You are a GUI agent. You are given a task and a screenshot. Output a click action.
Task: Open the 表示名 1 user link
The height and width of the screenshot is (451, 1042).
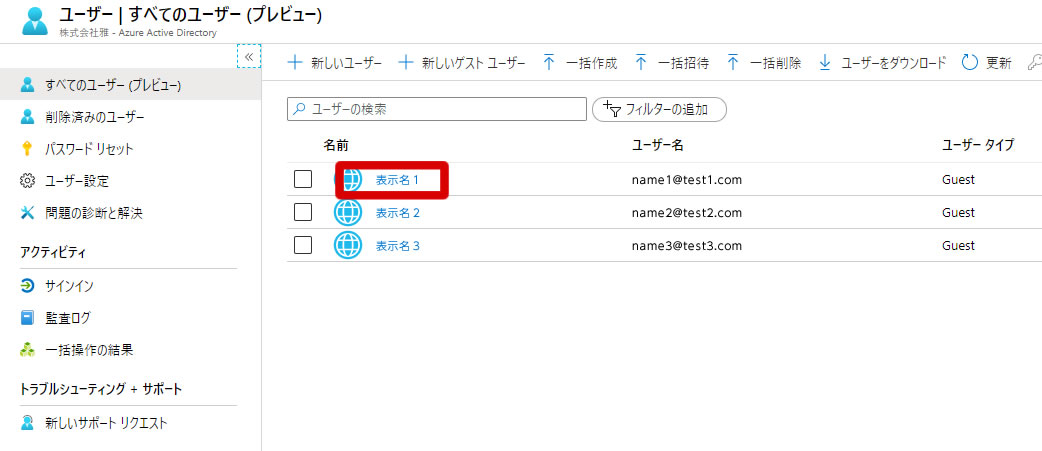[397, 180]
